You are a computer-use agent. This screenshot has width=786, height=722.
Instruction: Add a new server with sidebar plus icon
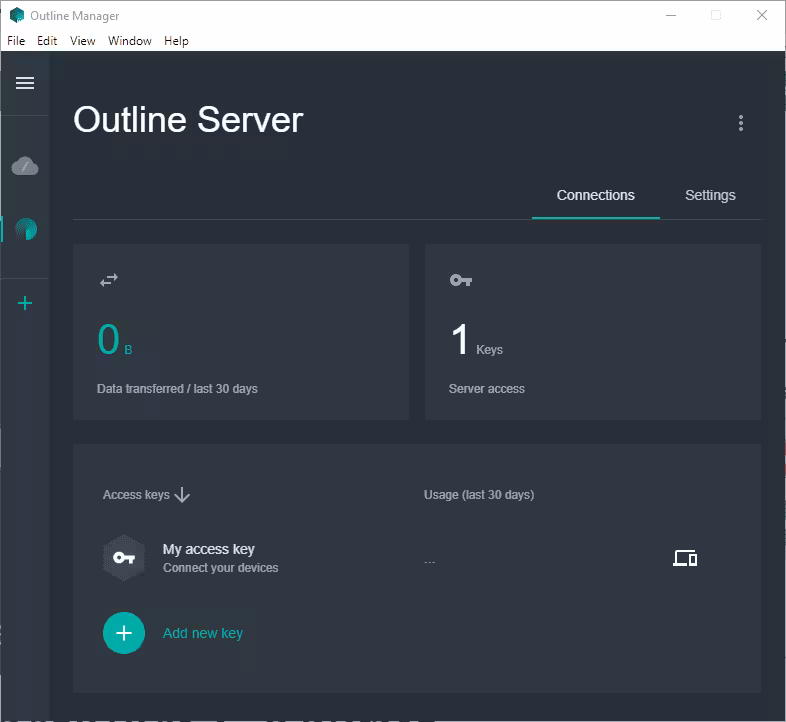[25, 303]
